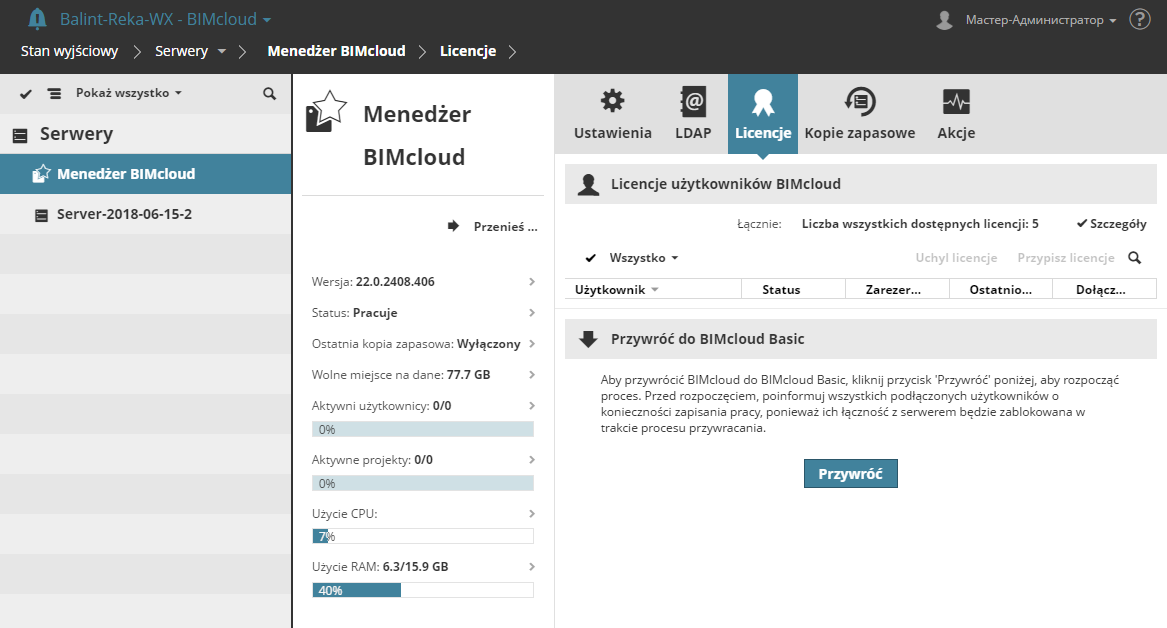The image size is (1167, 628).
Task: Click Uchyl licencje link
Action: pos(956,258)
